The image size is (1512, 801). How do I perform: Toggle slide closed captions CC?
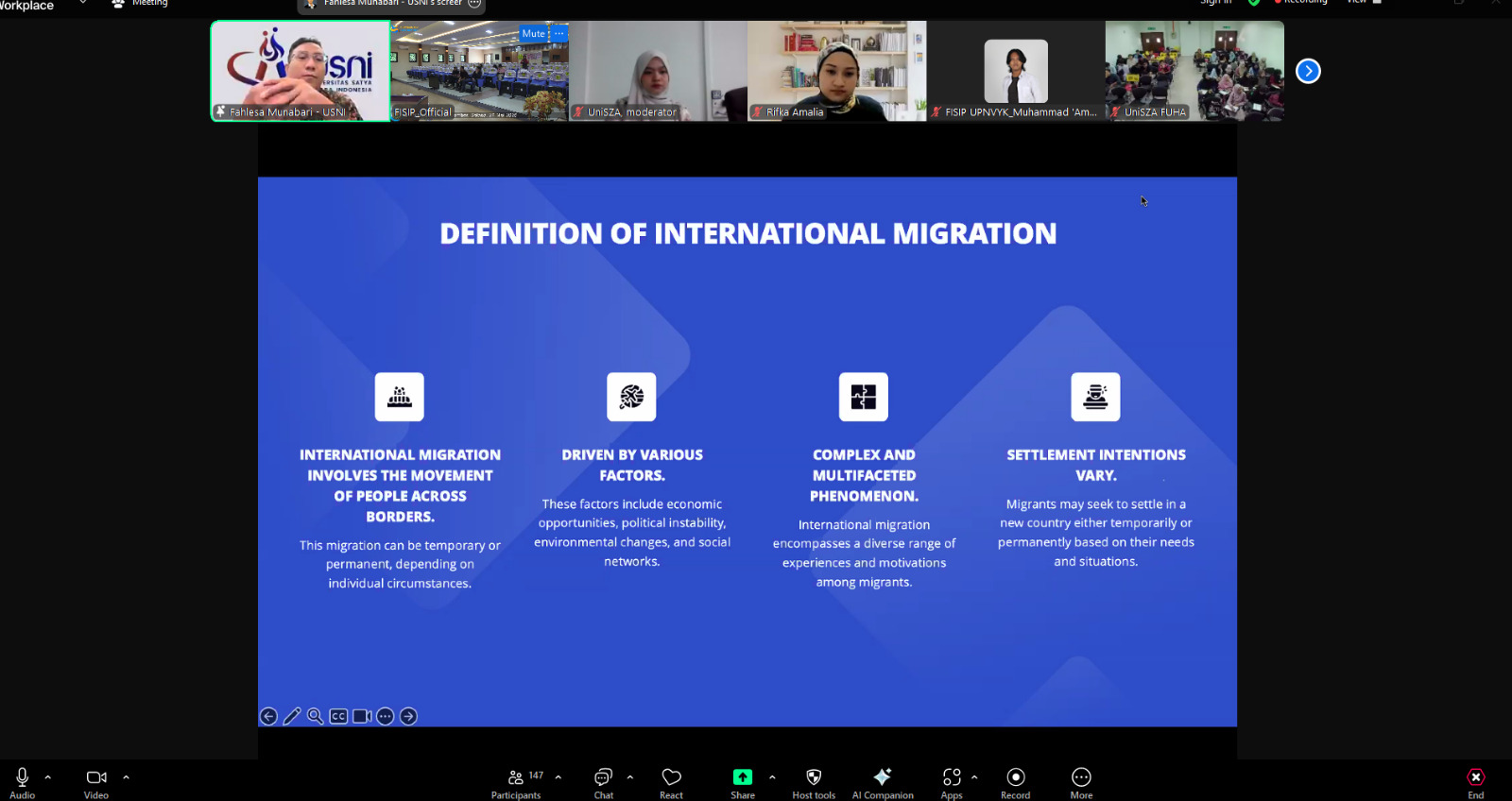point(338,716)
